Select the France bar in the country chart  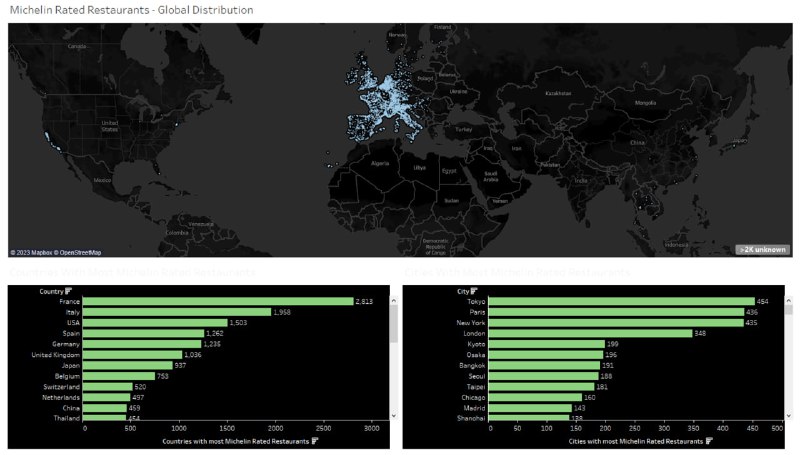click(x=219, y=301)
